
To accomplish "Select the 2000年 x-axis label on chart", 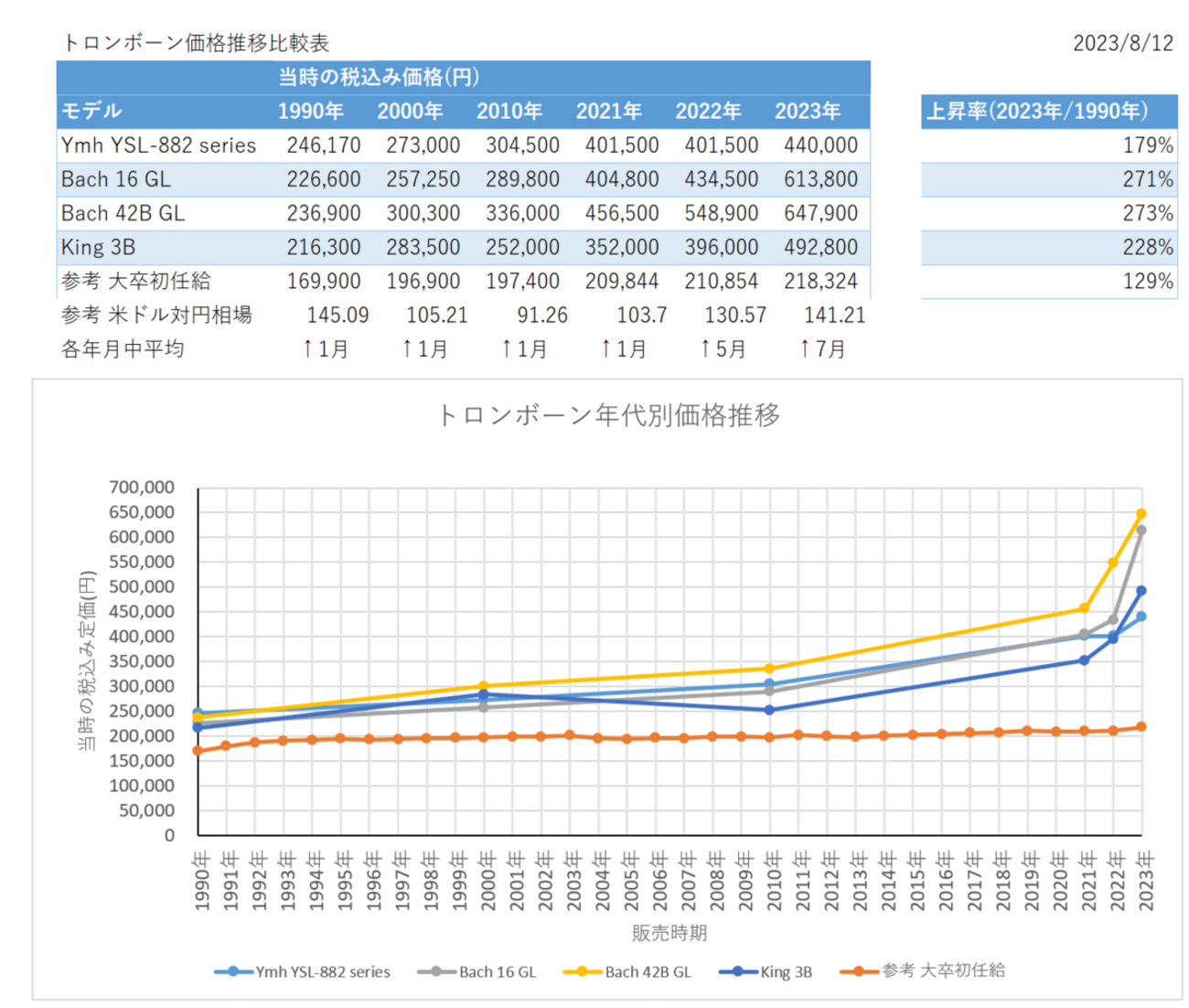I will [x=487, y=881].
